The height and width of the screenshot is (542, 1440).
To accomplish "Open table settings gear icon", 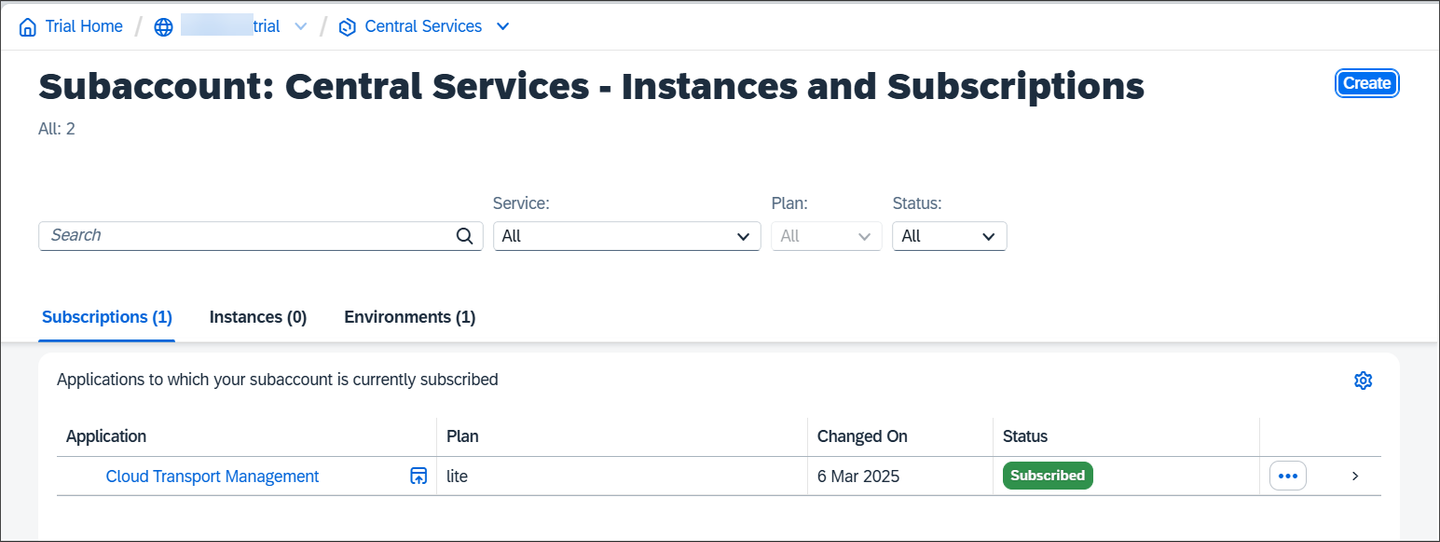I will point(1363,380).
